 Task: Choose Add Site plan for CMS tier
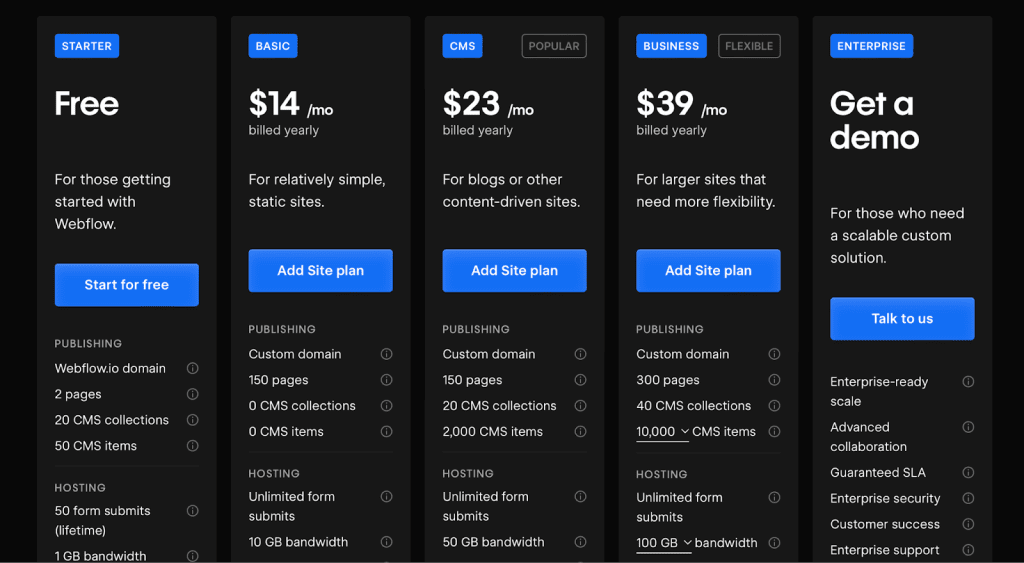(x=515, y=271)
